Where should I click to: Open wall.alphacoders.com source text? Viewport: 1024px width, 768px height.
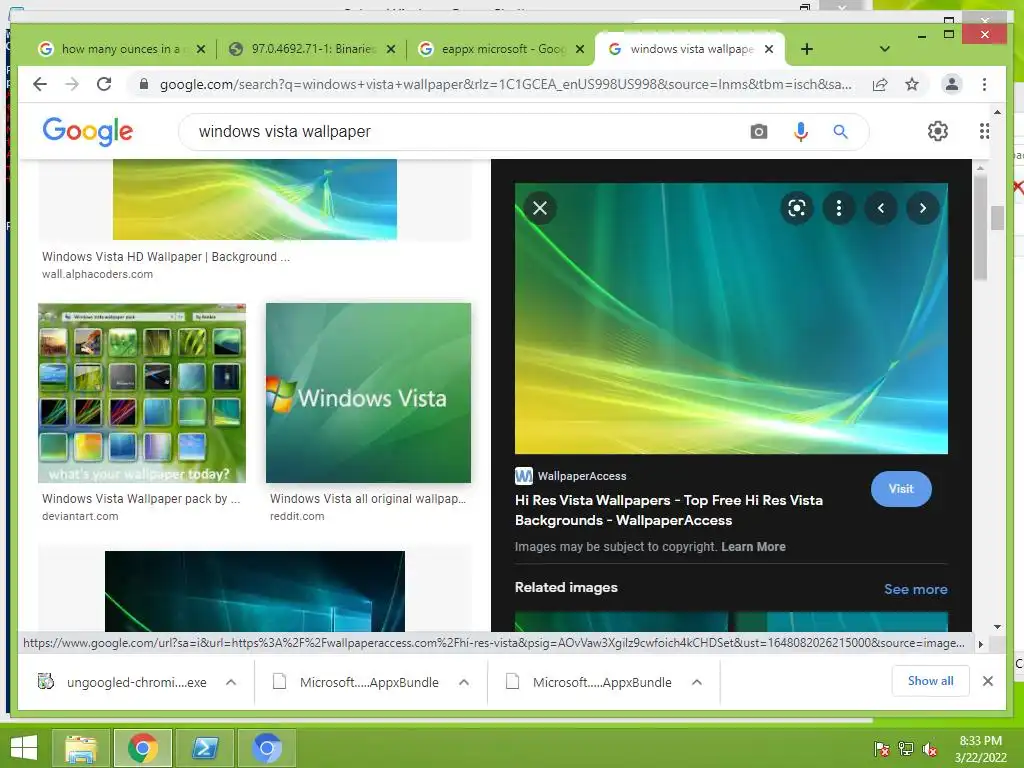tap(97, 274)
